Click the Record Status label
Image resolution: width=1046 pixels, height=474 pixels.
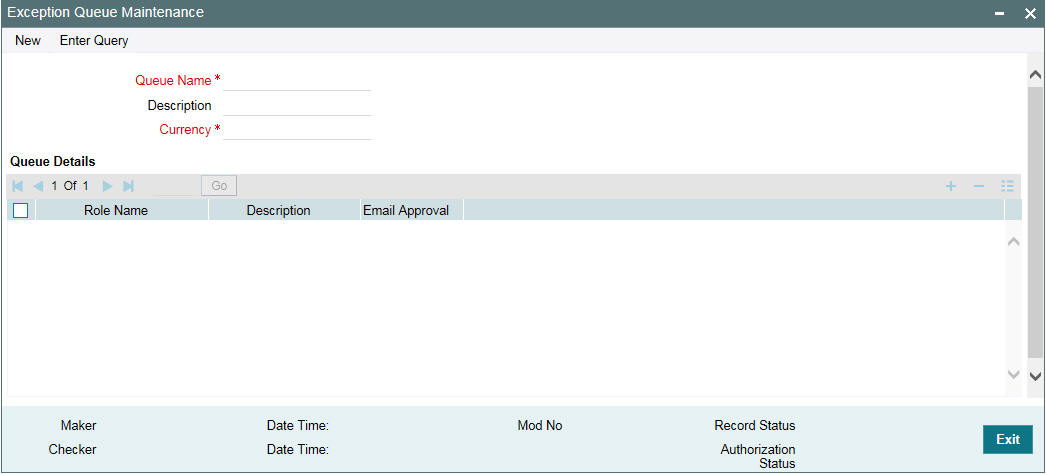pos(754,425)
